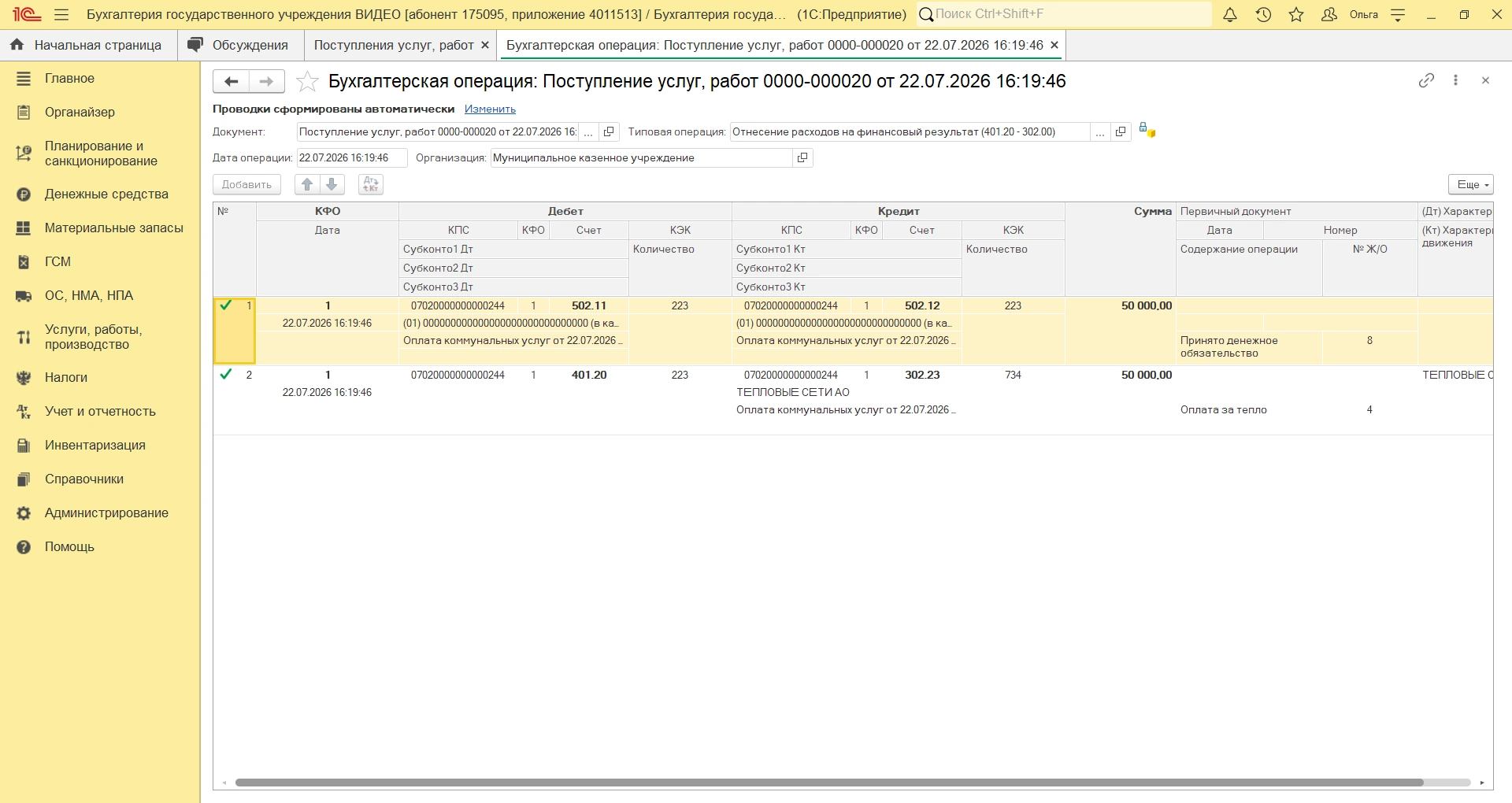Close the Бухгалтерская операция tab
Viewport: 1512px width, 803px height.
pos(1054,46)
